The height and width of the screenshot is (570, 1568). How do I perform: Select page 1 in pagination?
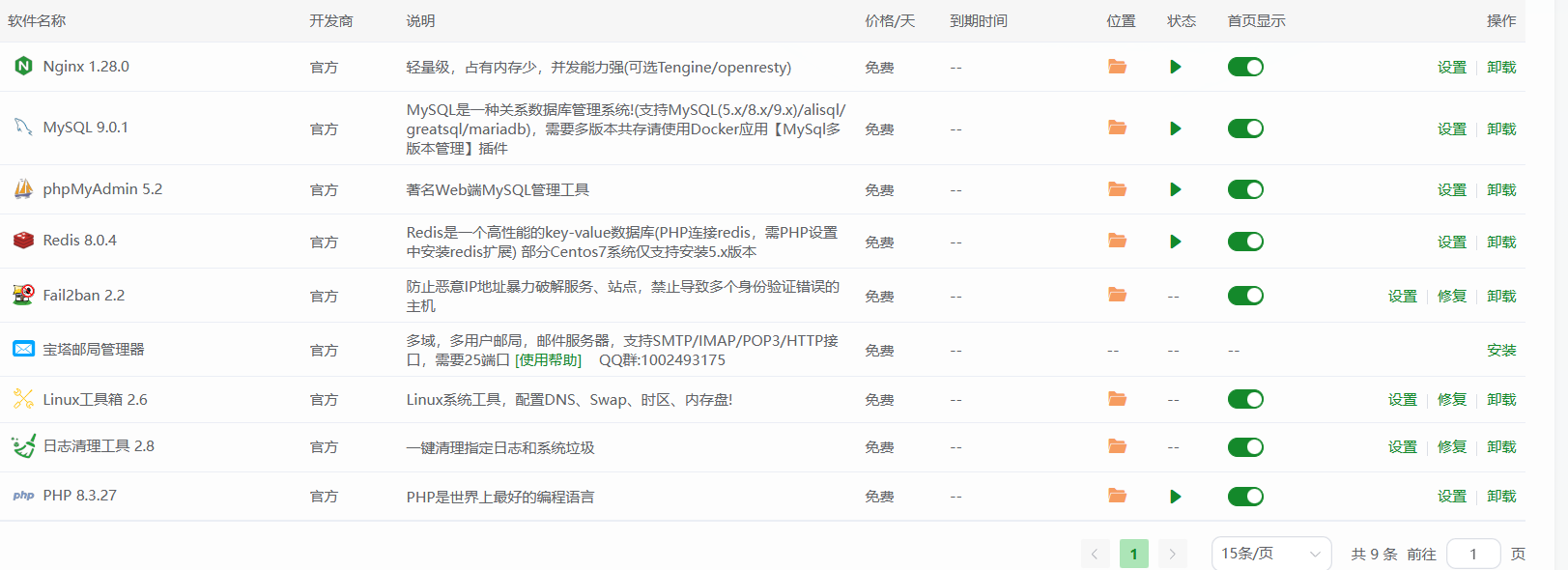point(1133,554)
